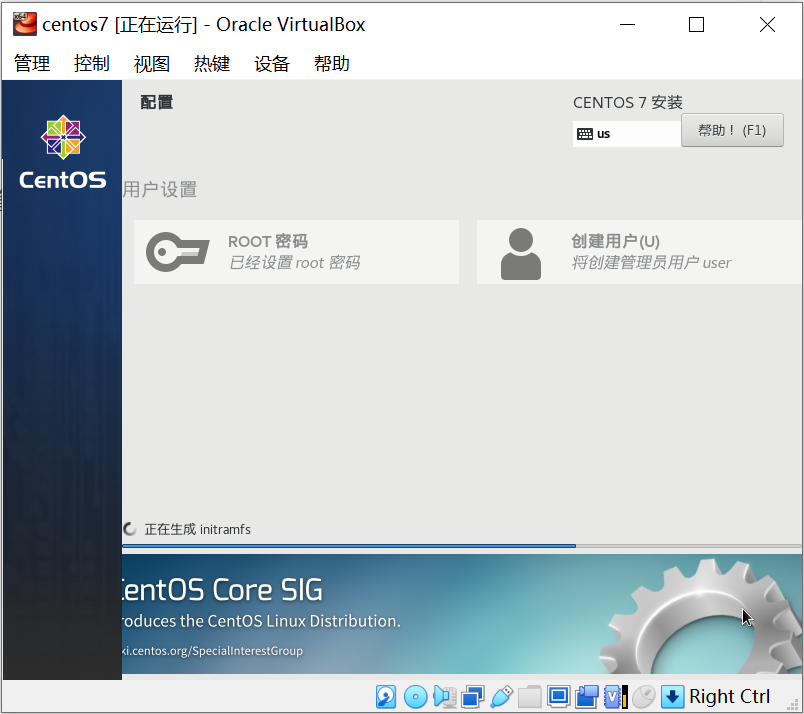804x714 pixels.
Task: Click the us keyboard layout field
Action: (x=627, y=134)
